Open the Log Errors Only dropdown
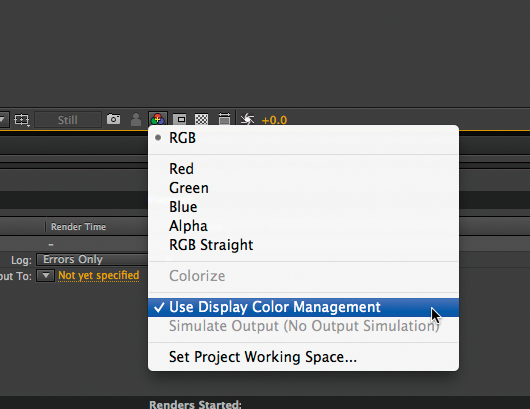 coord(92,259)
